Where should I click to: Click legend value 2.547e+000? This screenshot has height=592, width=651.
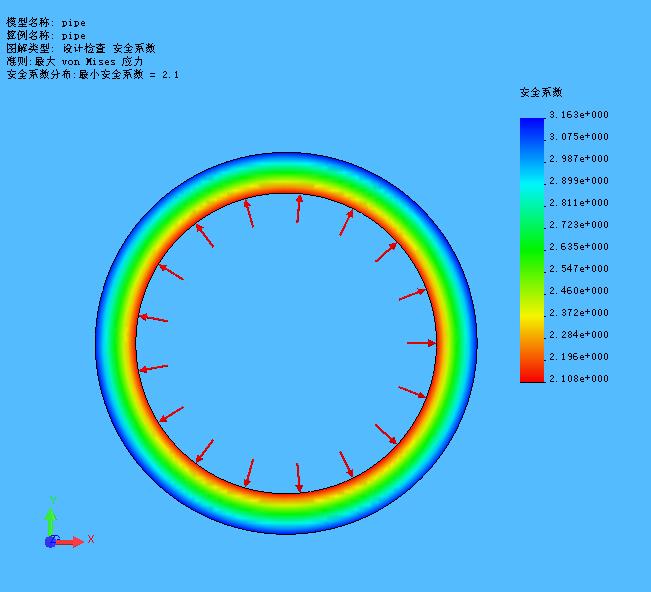pyautogui.click(x=579, y=269)
